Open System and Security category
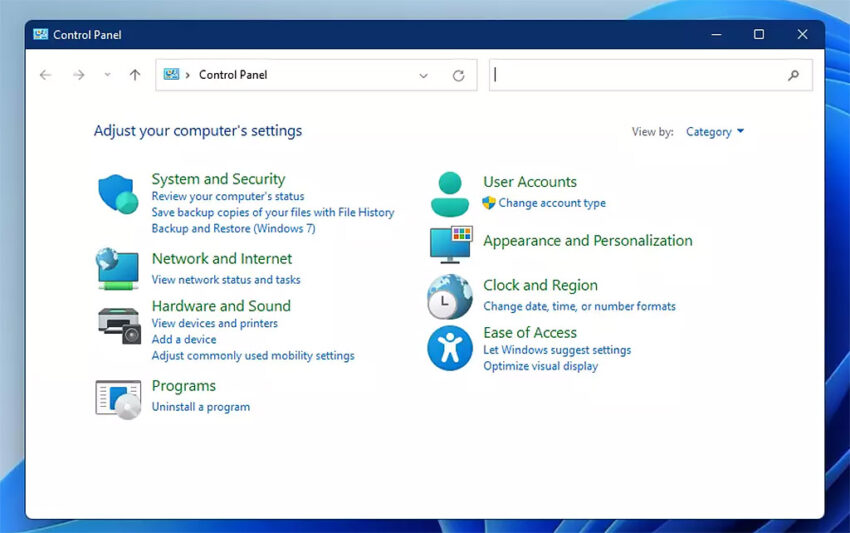Image resolution: width=850 pixels, height=533 pixels. click(218, 179)
